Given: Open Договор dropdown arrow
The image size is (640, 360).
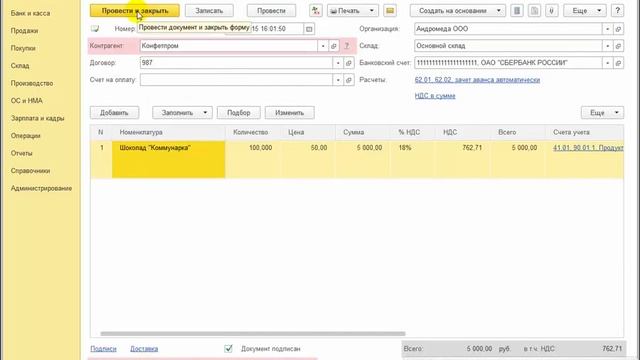Looking at the screenshot, I should 338,63.
